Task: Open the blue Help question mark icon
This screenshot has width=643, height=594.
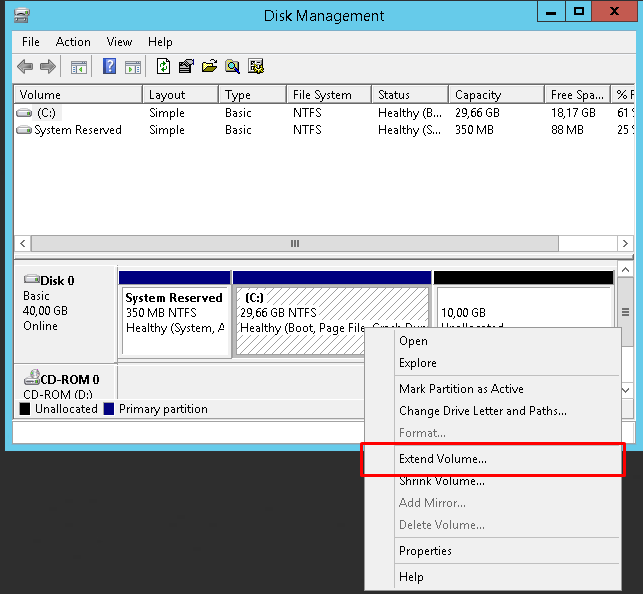Action: pyautogui.click(x=109, y=66)
